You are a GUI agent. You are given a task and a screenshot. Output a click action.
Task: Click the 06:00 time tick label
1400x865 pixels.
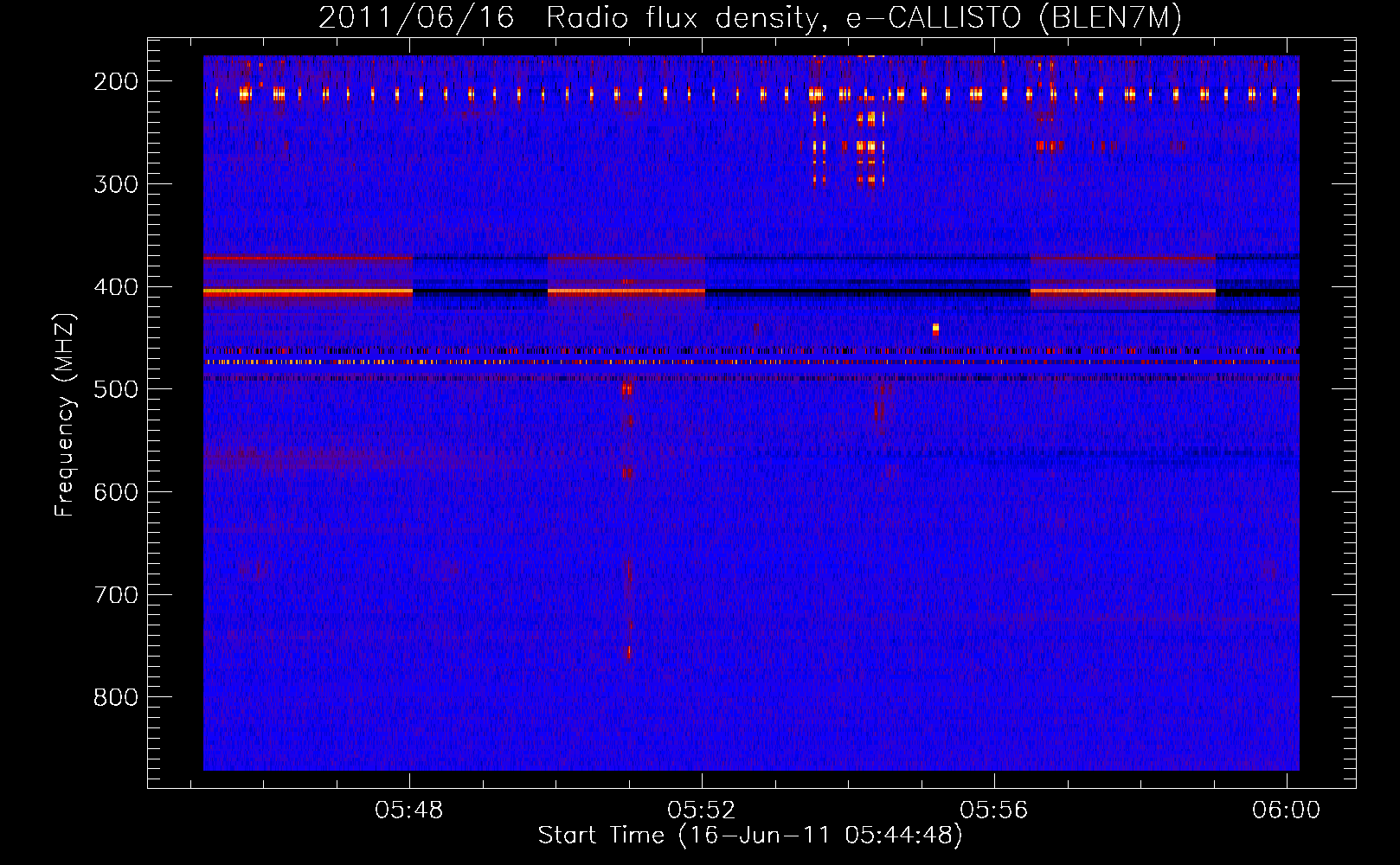click(x=1286, y=810)
